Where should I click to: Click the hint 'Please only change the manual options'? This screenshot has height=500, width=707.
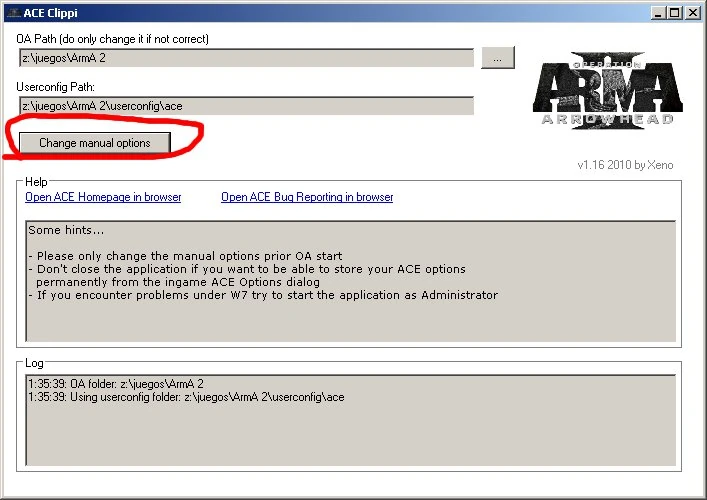(x=185, y=256)
